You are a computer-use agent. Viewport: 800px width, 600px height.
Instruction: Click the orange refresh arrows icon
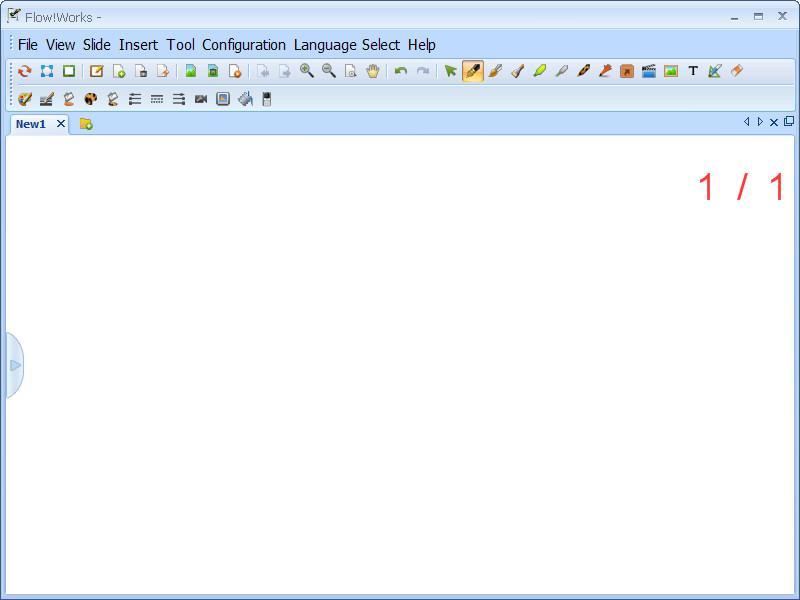click(x=24, y=71)
